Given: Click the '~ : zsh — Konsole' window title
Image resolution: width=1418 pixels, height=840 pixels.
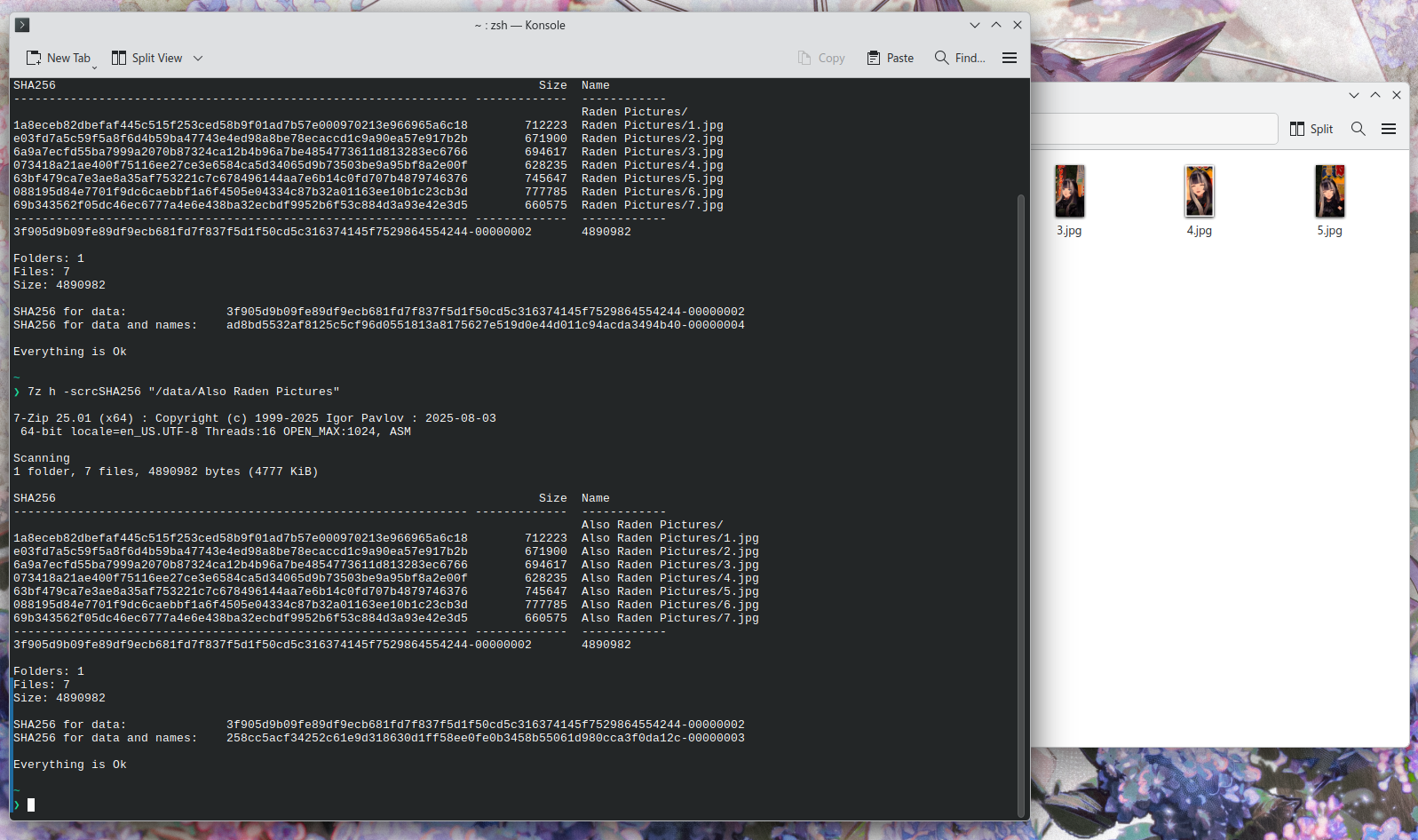Looking at the screenshot, I should coord(520,25).
